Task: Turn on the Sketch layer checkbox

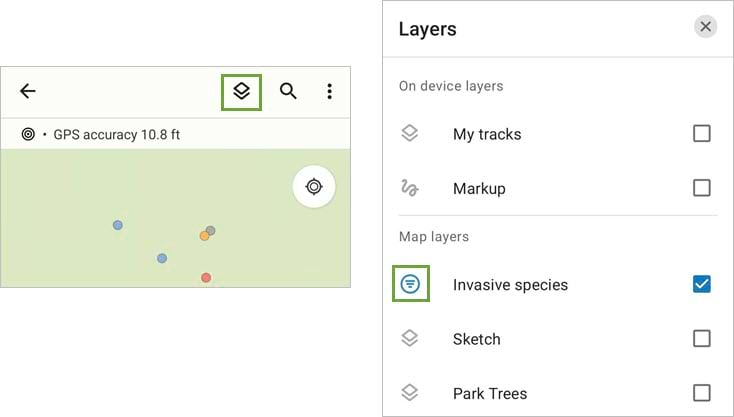Action: (702, 339)
